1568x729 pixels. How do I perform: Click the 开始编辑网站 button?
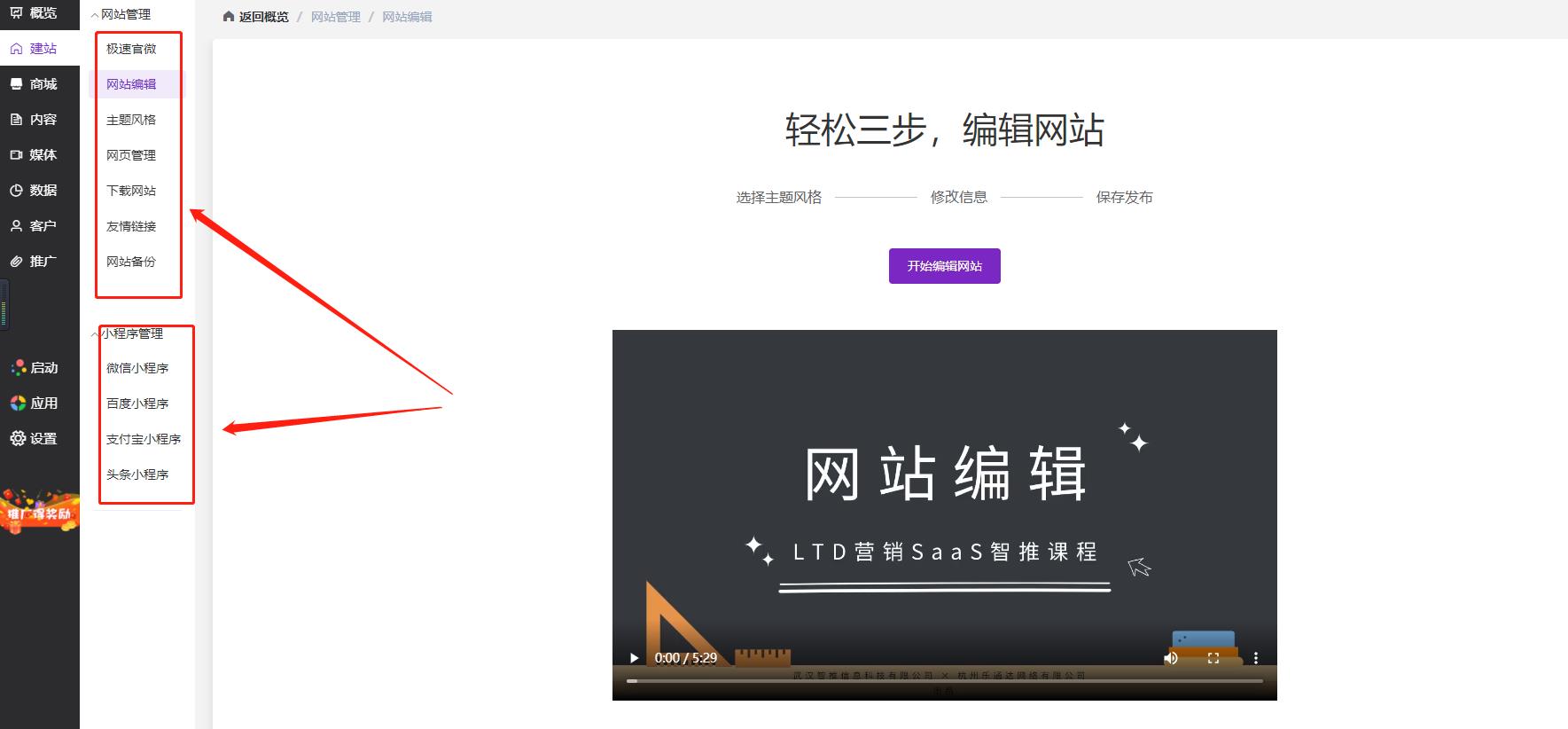coord(945,266)
